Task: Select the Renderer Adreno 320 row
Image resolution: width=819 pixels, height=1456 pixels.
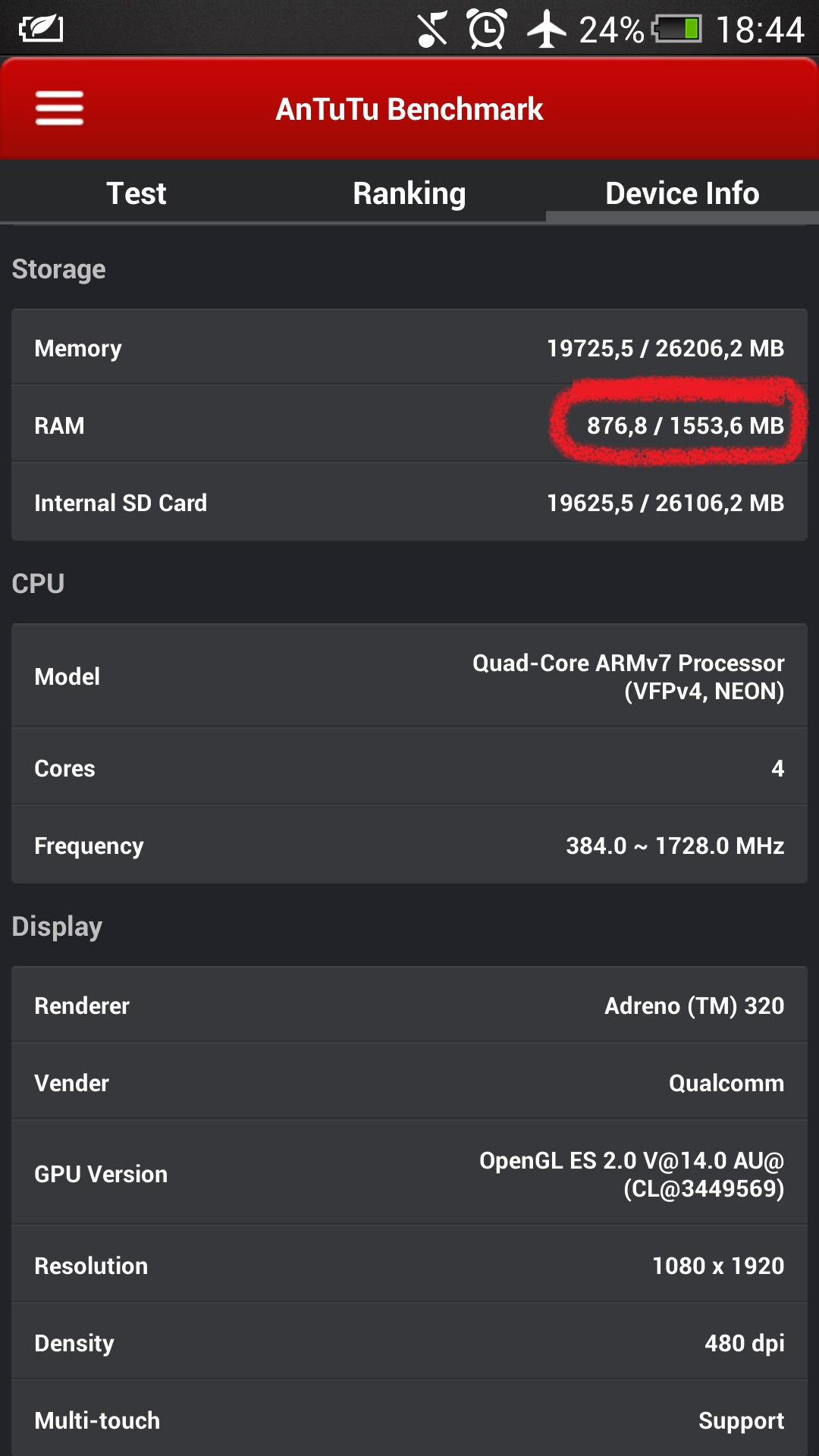Action: click(409, 1006)
